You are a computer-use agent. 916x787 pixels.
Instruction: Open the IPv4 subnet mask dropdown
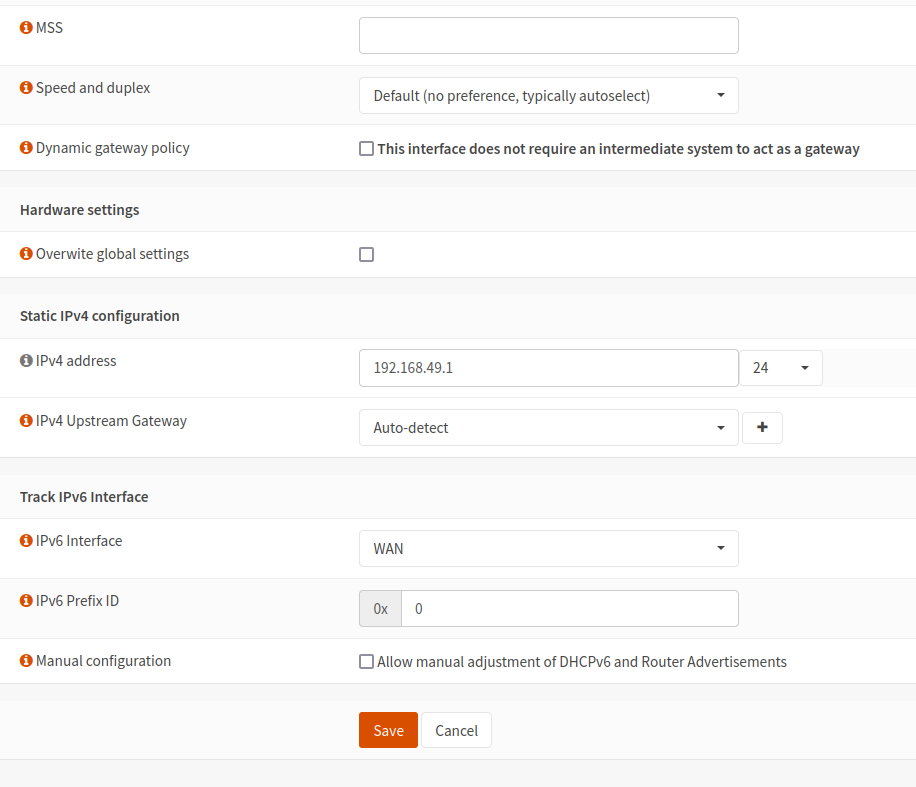pyautogui.click(x=780, y=368)
